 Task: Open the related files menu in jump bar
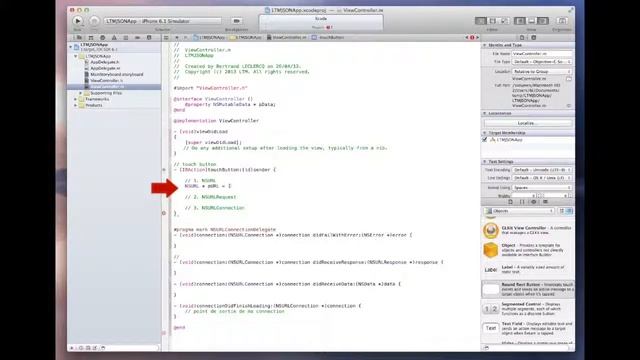click(x=166, y=38)
